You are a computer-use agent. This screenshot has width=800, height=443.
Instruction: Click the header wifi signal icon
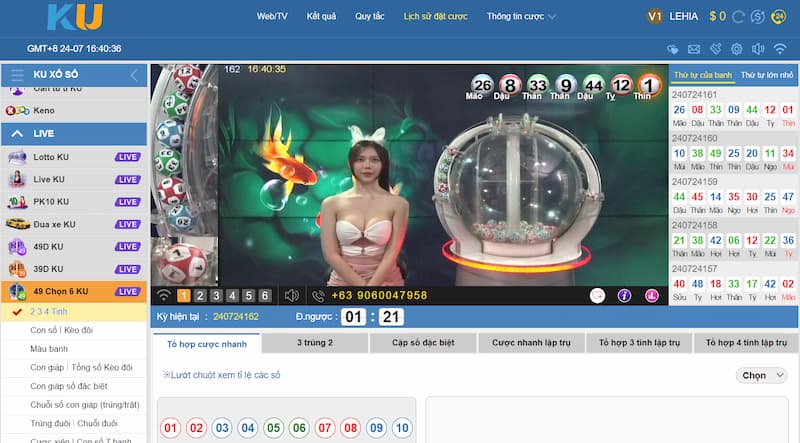pyautogui.click(x=780, y=49)
